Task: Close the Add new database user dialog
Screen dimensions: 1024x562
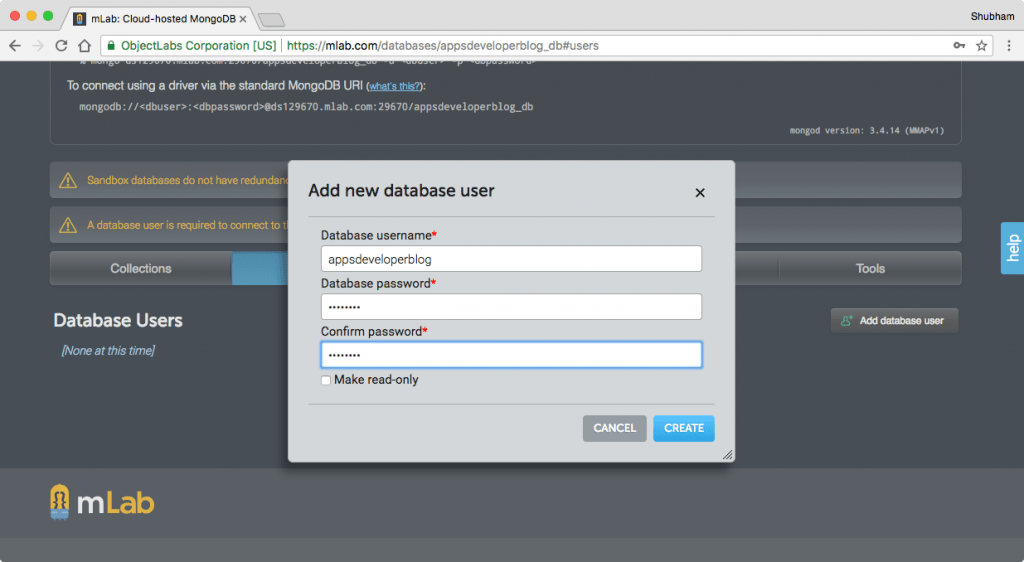Action: click(700, 193)
